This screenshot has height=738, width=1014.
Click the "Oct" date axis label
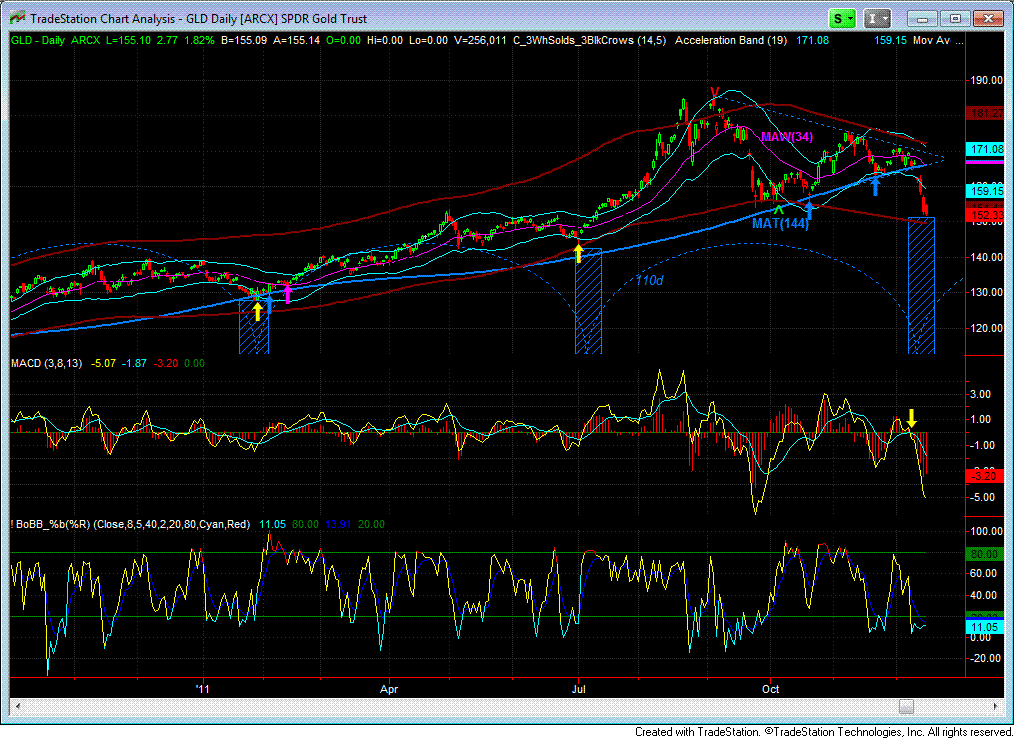(770, 689)
